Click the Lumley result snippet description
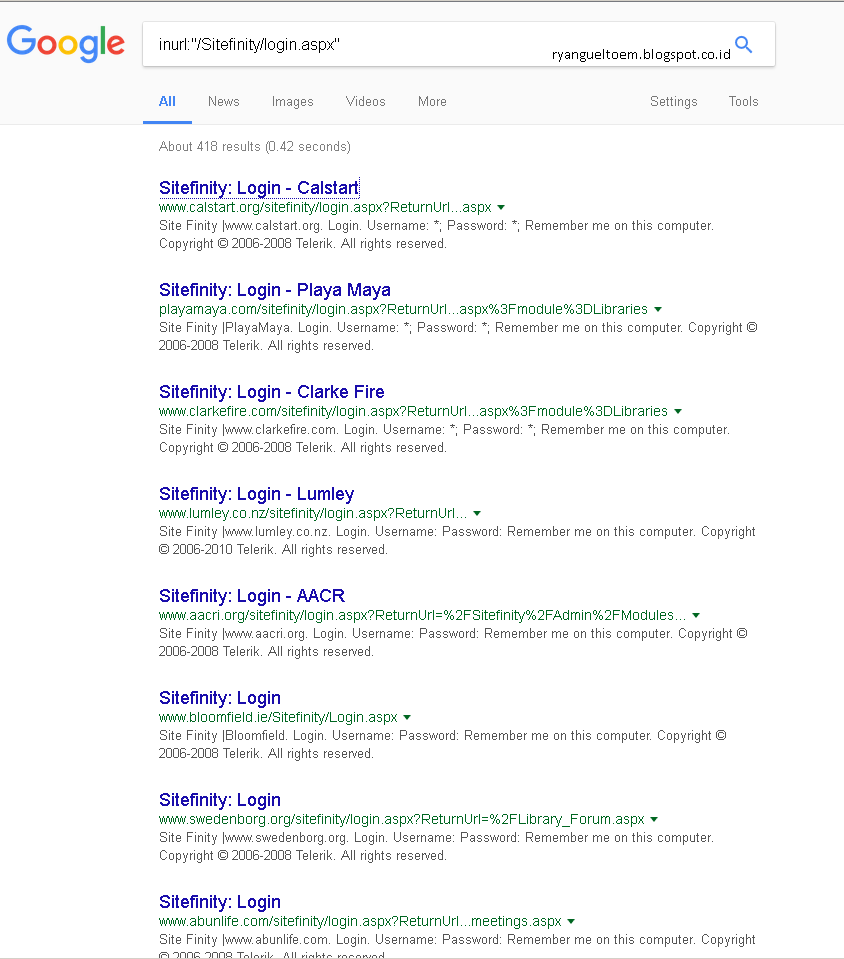This screenshot has width=844, height=959. click(457, 541)
